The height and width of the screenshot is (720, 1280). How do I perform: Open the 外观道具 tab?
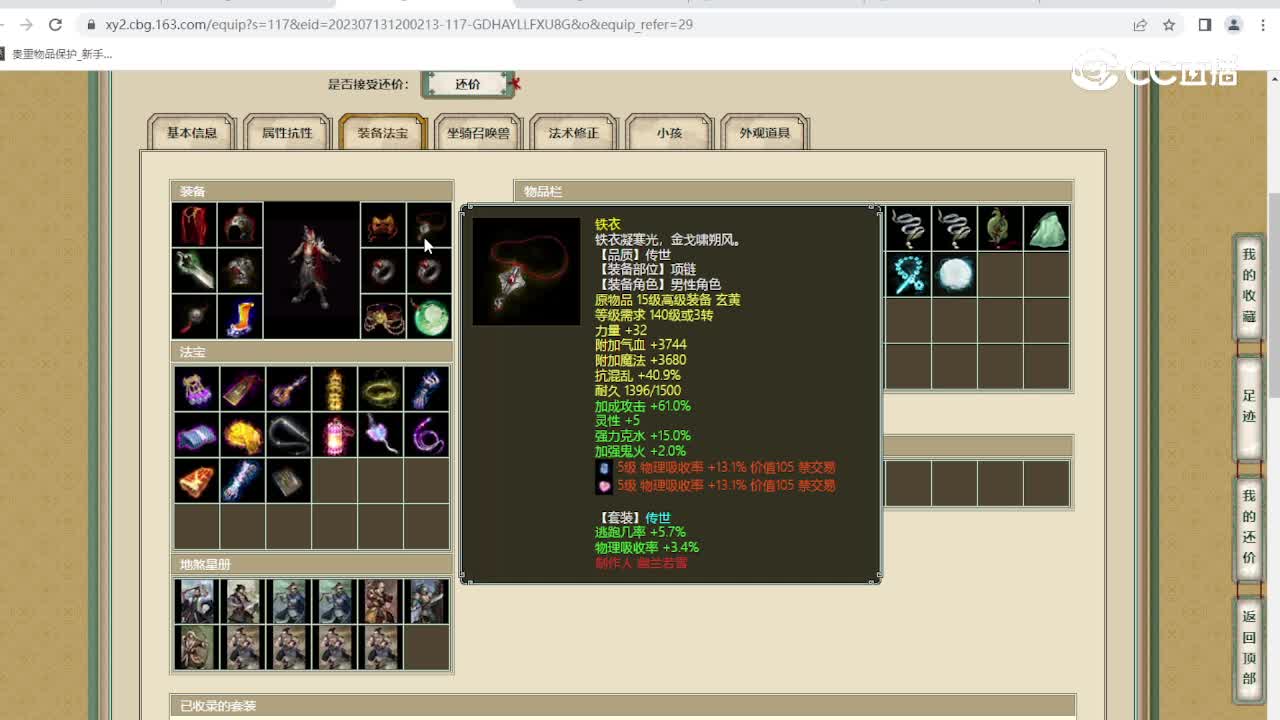click(765, 133)
